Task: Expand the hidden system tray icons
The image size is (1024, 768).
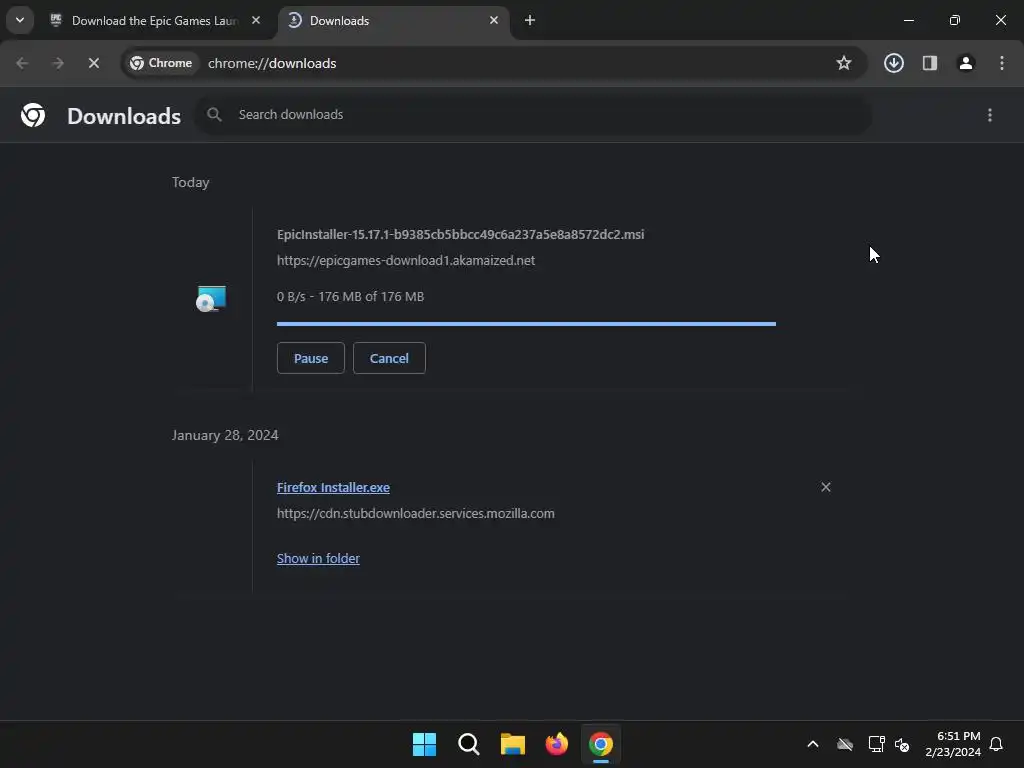Action: (813, 744)
